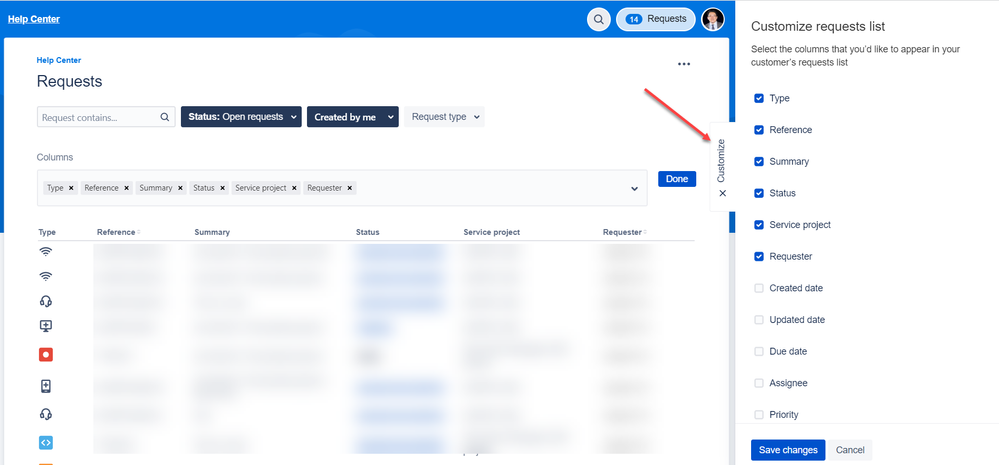Remove the Summary column chip
Screen dimensions: 999x465
180,188
